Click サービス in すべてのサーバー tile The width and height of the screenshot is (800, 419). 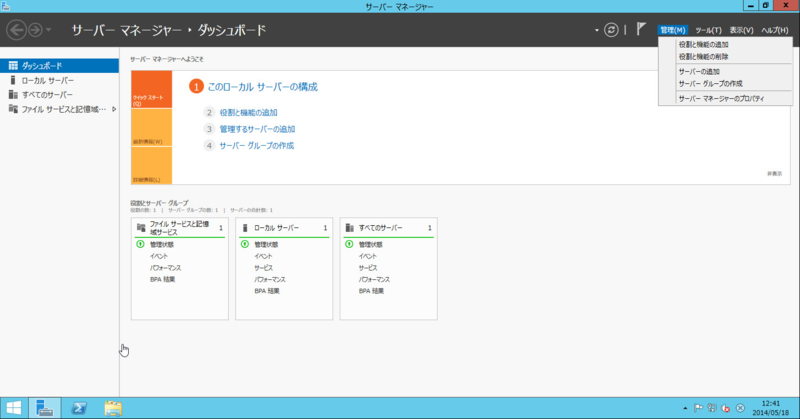coord(367,268)
